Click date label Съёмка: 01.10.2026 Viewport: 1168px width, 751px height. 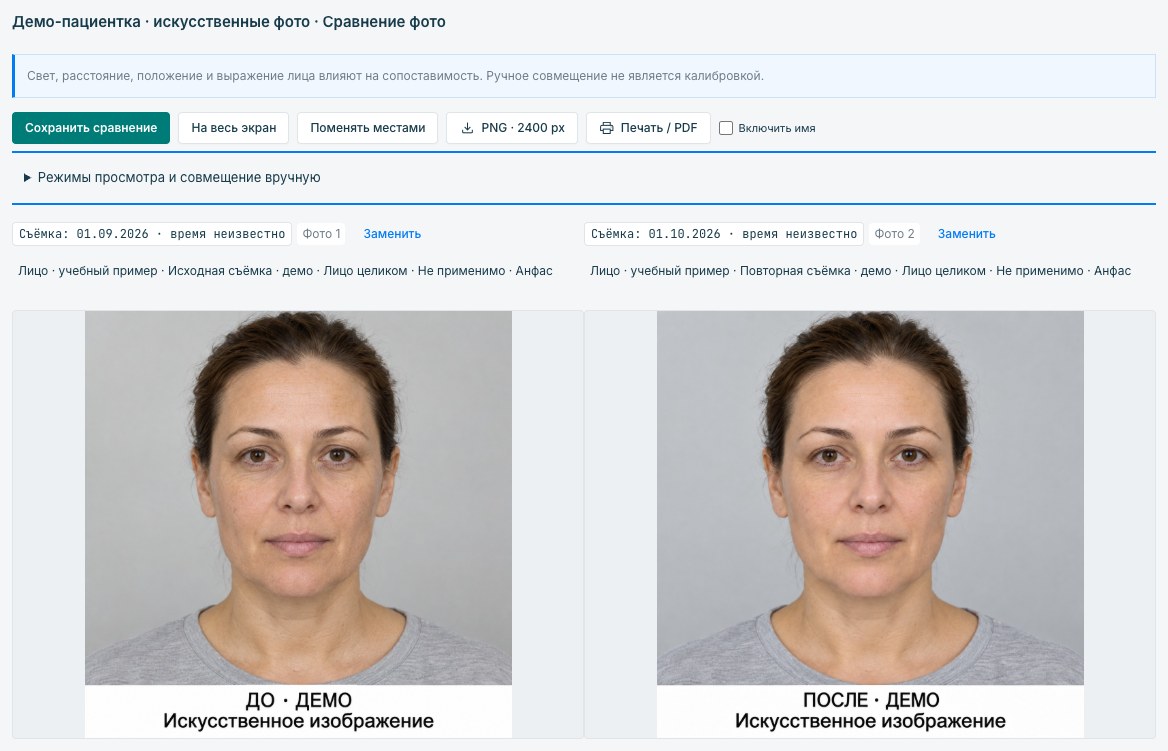coord(724,234)
